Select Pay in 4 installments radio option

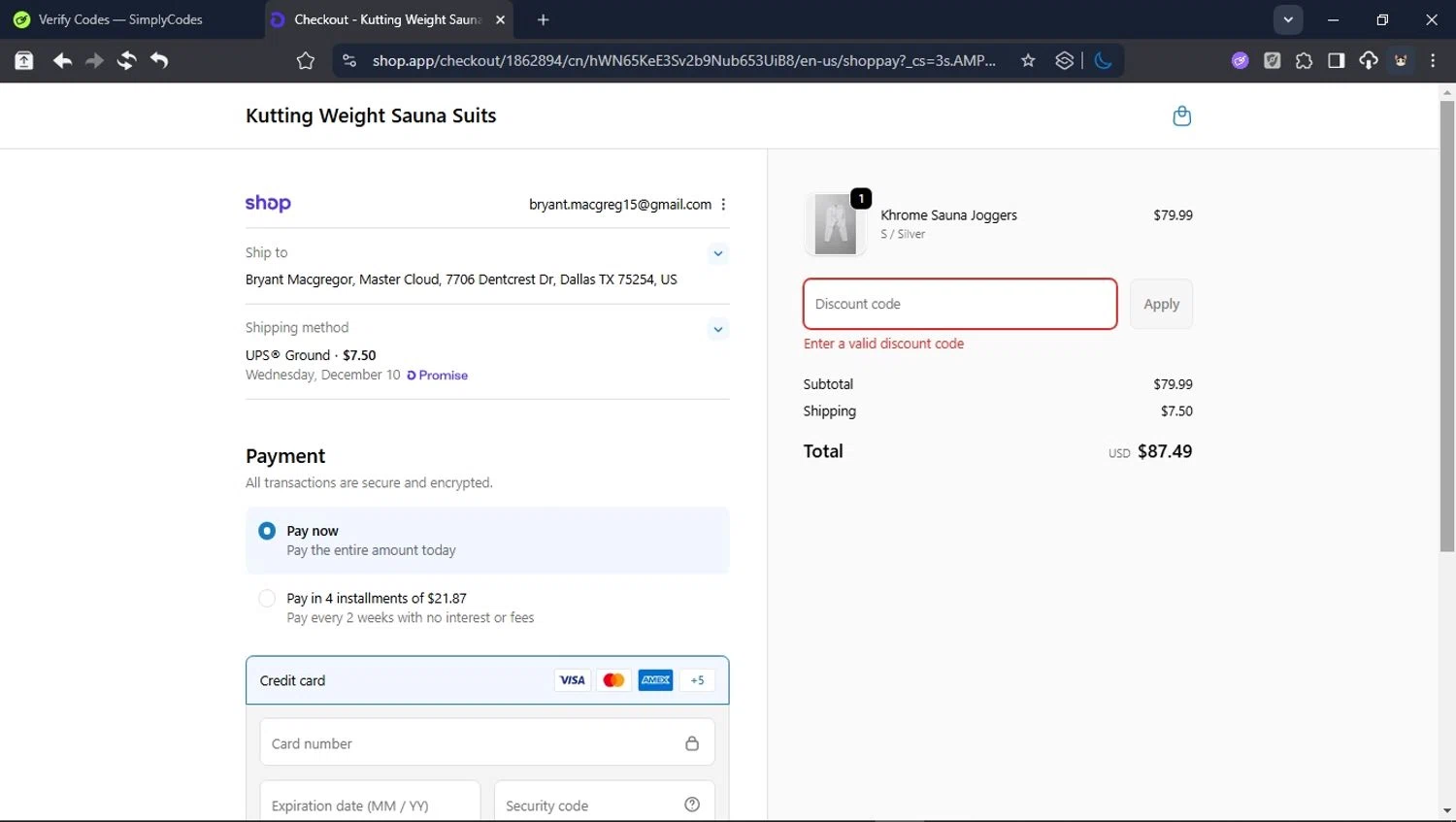[267, 599]
